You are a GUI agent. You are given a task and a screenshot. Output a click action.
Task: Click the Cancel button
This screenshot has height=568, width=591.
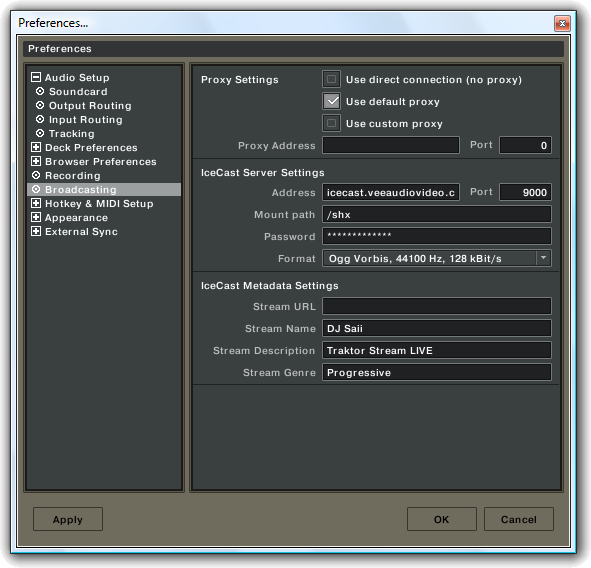pyautogui.click(x=519, y=519)
